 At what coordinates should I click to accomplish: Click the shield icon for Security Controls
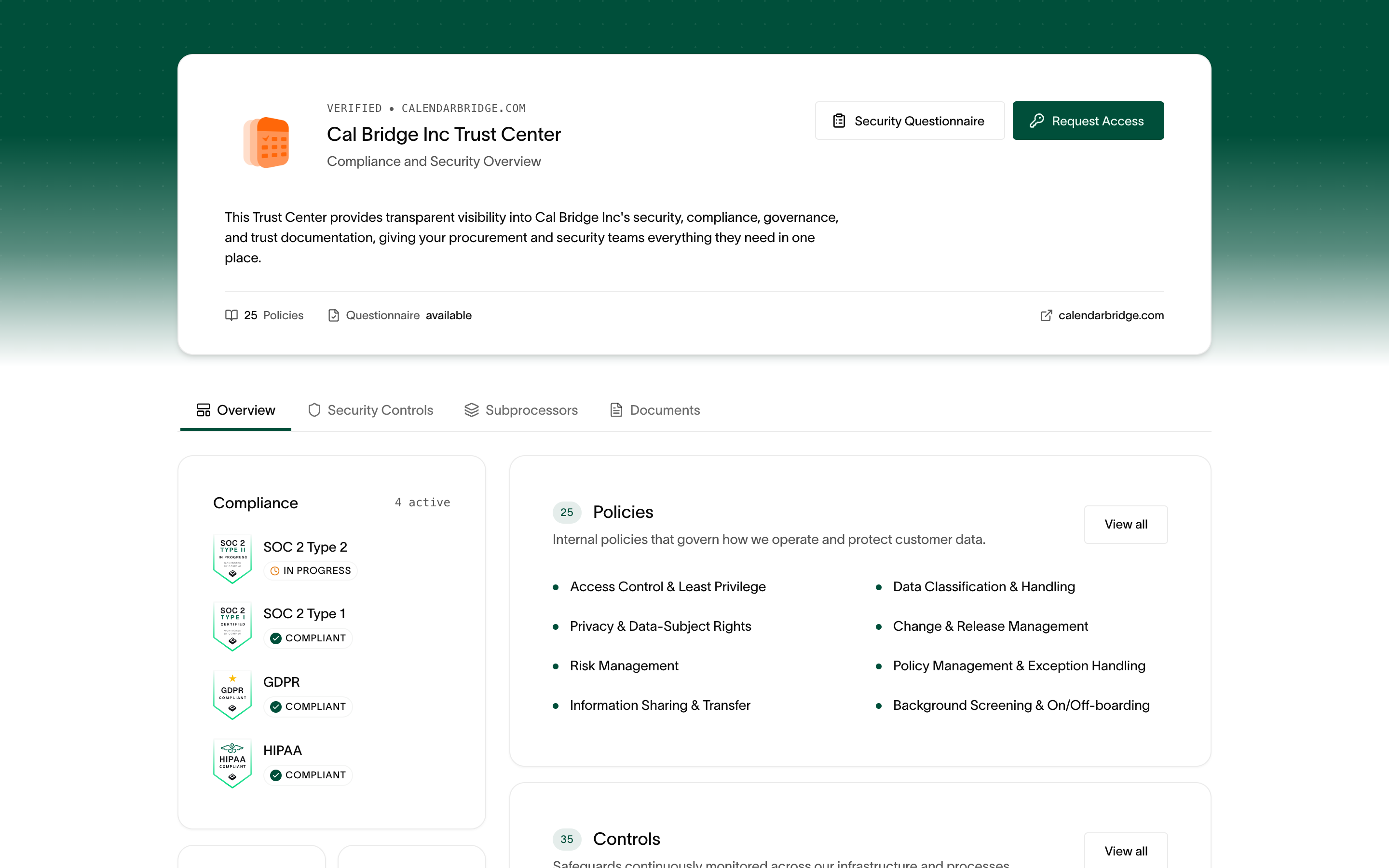tap(314, 410)
